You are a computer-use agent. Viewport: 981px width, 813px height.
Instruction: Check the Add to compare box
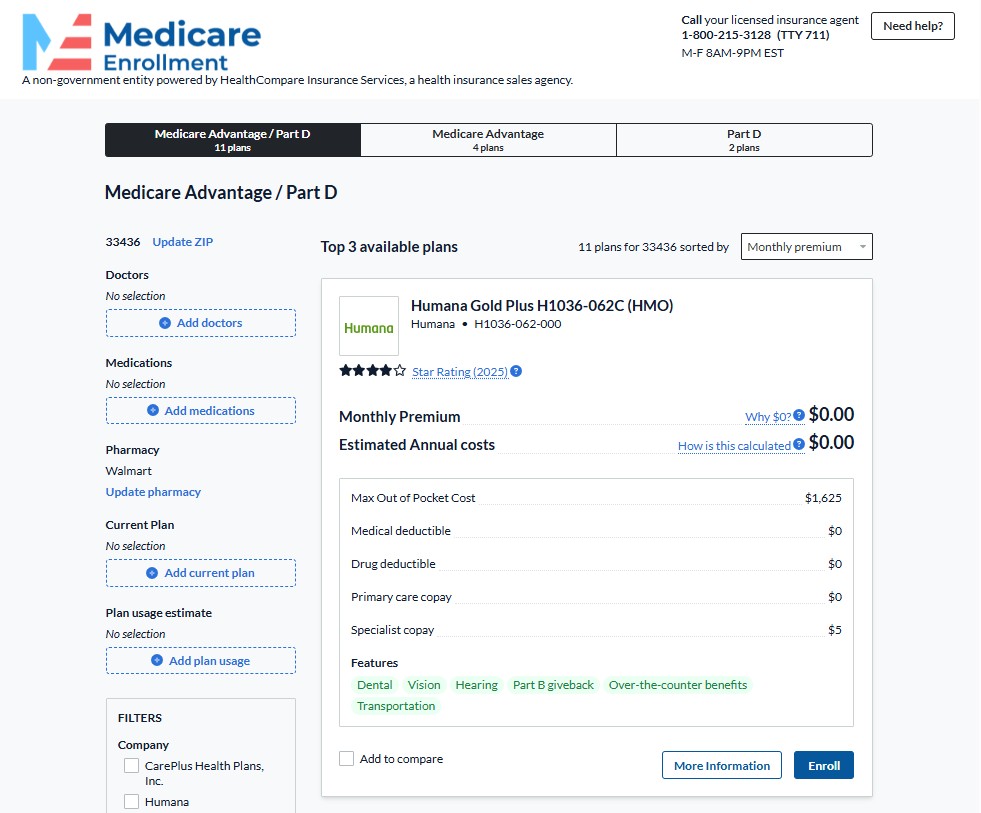coord(347,759)
